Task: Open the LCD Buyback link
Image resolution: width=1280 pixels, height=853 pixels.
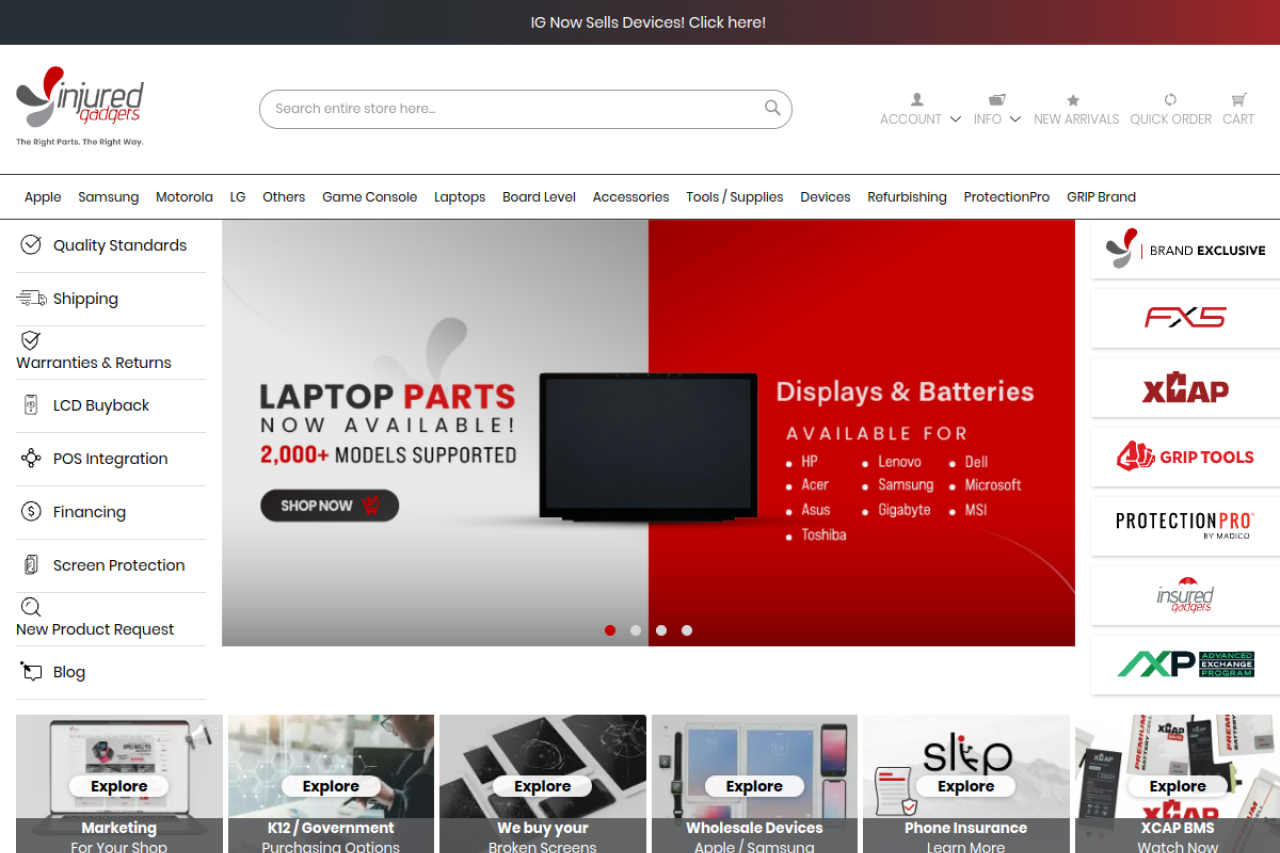Action: (x=101, y=405)
